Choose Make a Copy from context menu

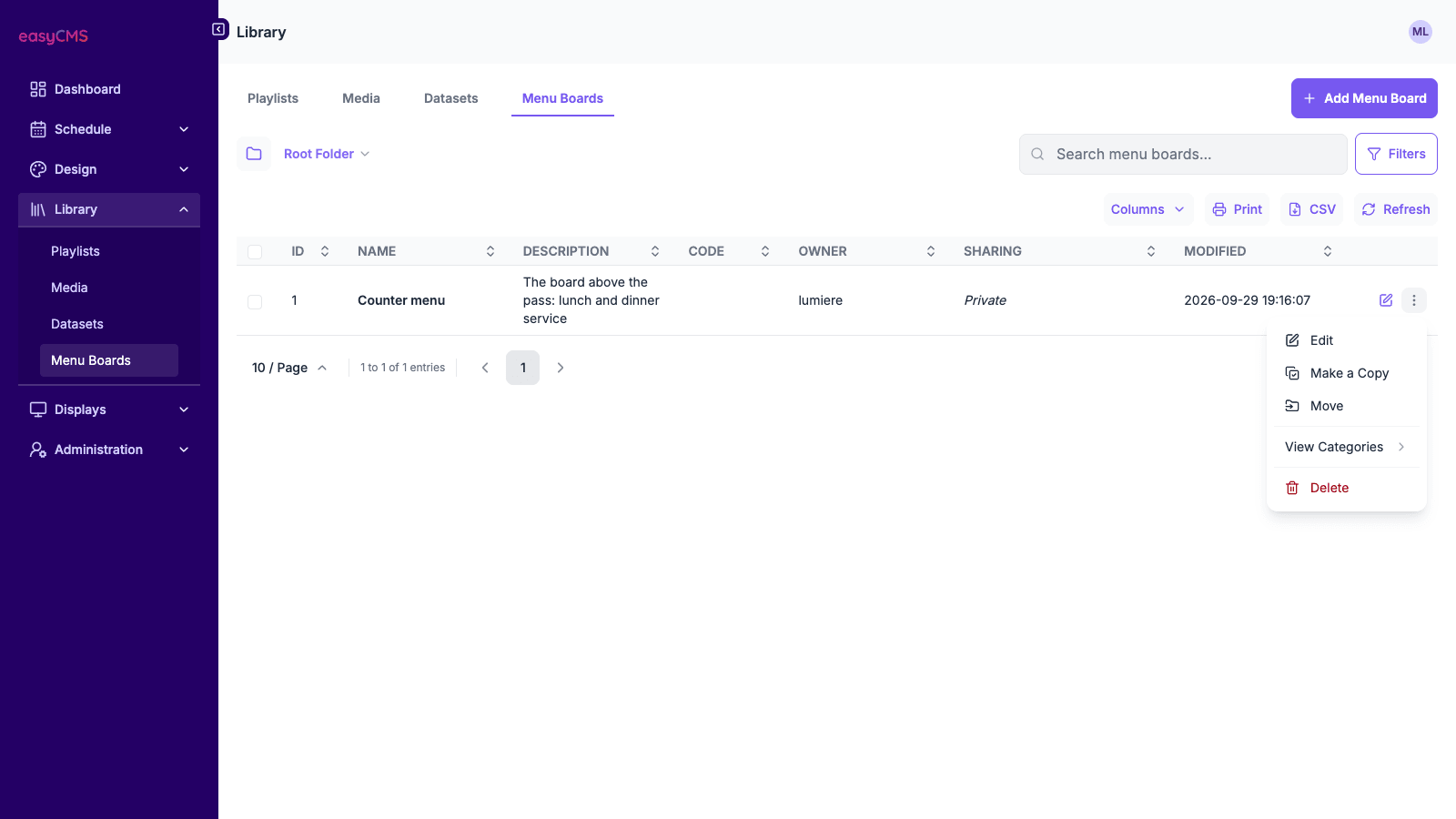pos(1347,373)
